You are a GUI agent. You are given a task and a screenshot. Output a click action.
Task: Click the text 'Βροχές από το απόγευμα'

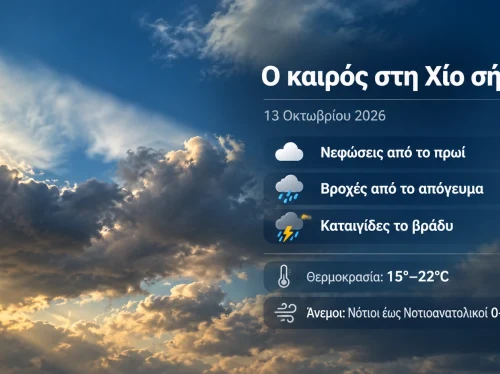coord(402,189)
